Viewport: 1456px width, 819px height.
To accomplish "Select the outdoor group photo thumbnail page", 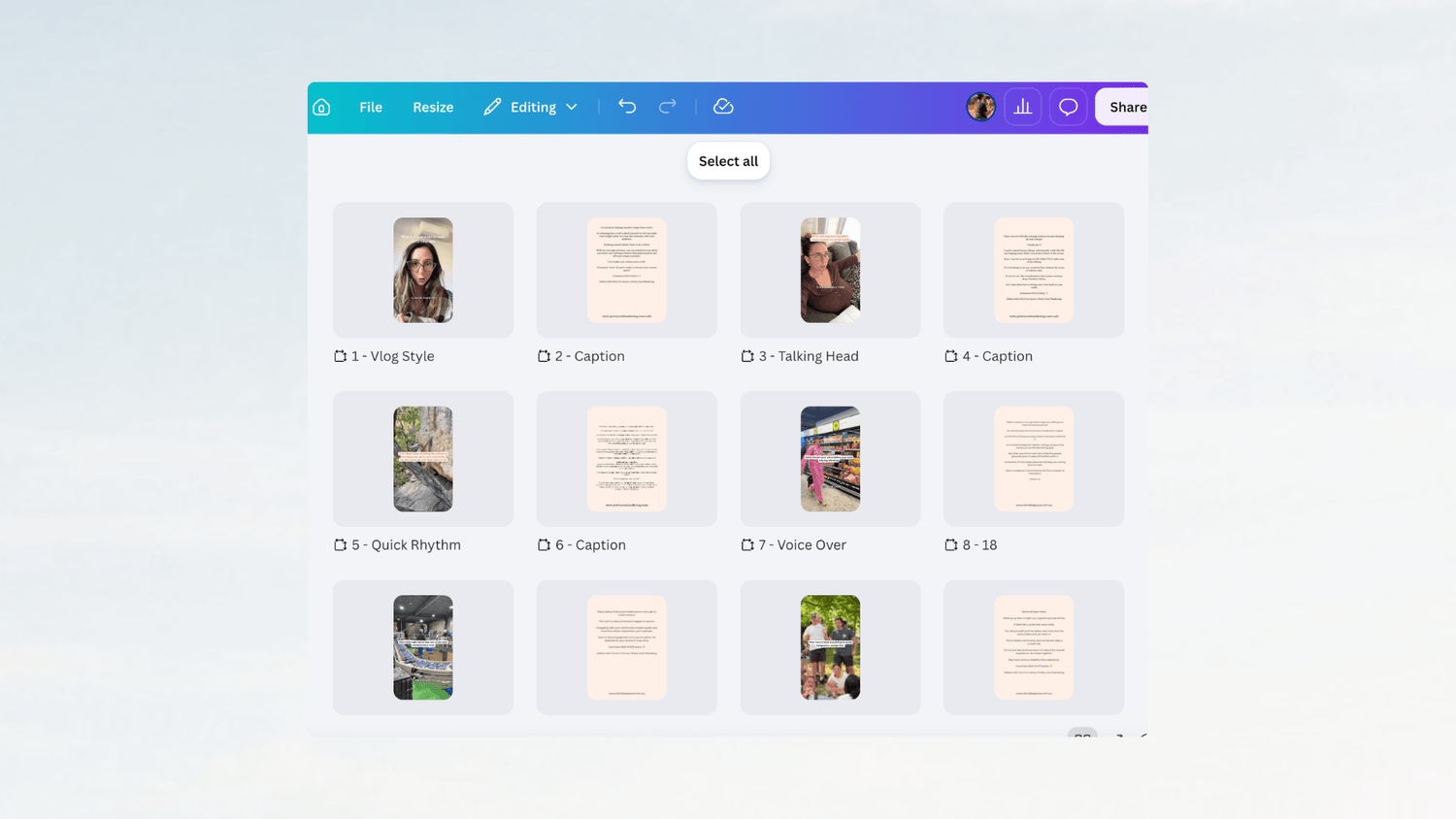I will coord(831,647).
